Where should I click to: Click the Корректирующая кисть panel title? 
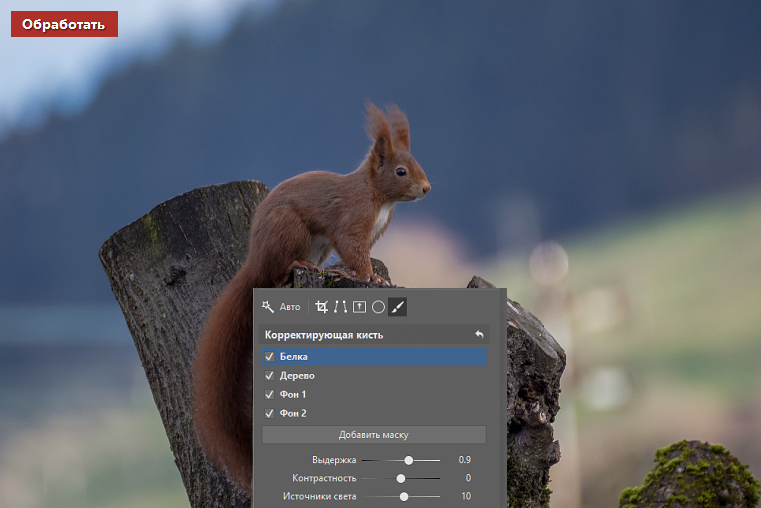tap(324, 335)
